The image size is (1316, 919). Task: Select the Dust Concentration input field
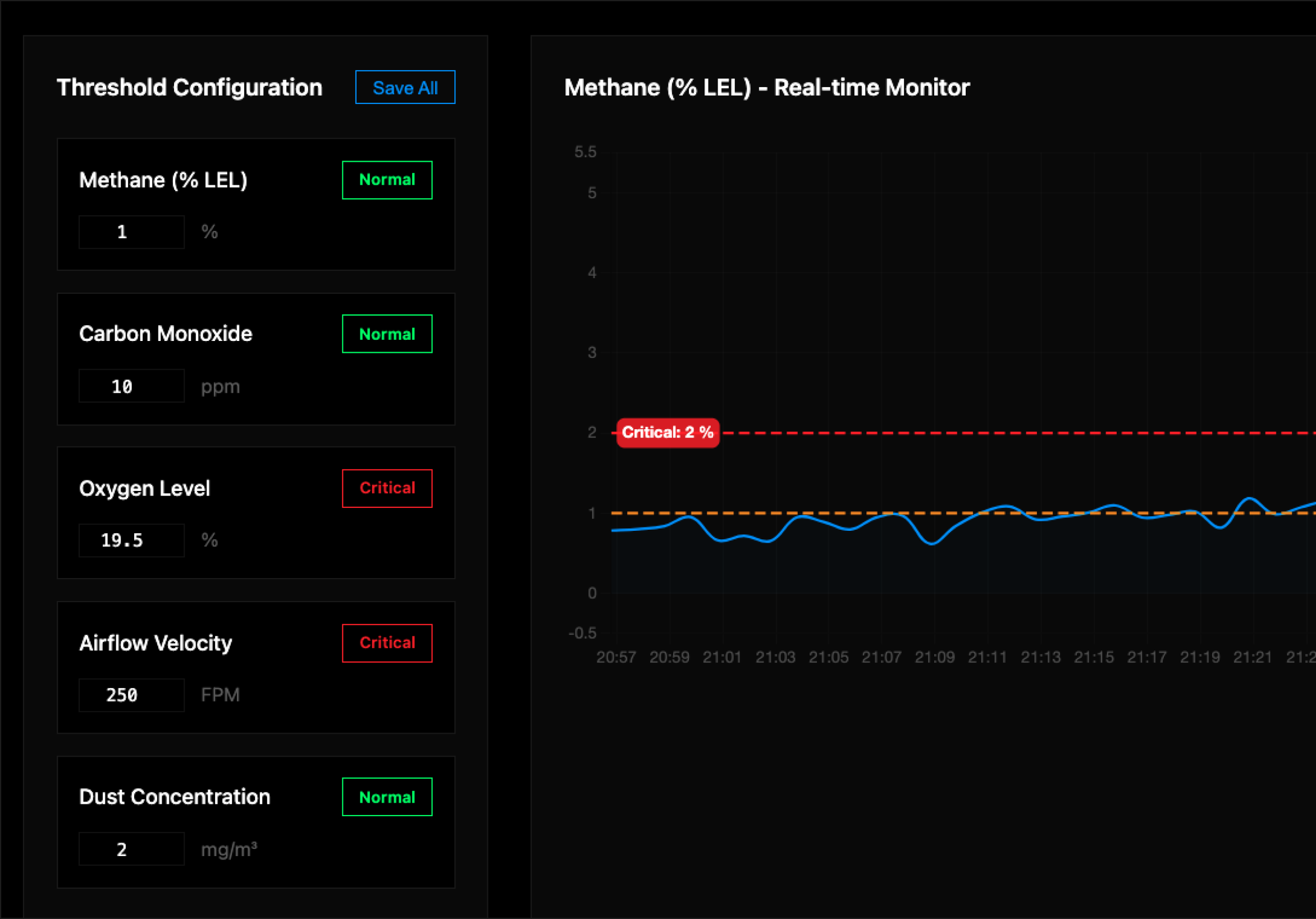(x=131, y=848)
